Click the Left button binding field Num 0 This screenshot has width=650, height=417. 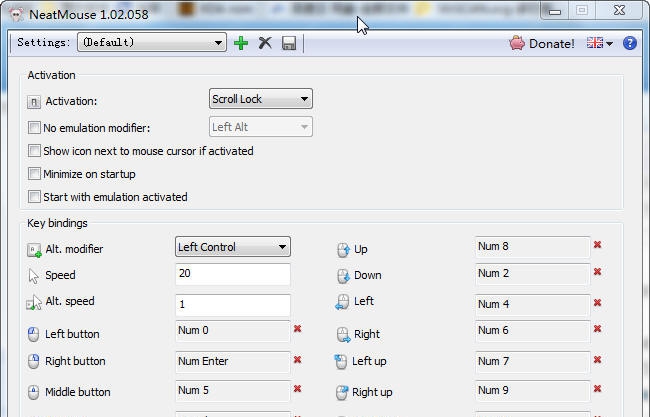pyautogui.click(x=233, y=331)
